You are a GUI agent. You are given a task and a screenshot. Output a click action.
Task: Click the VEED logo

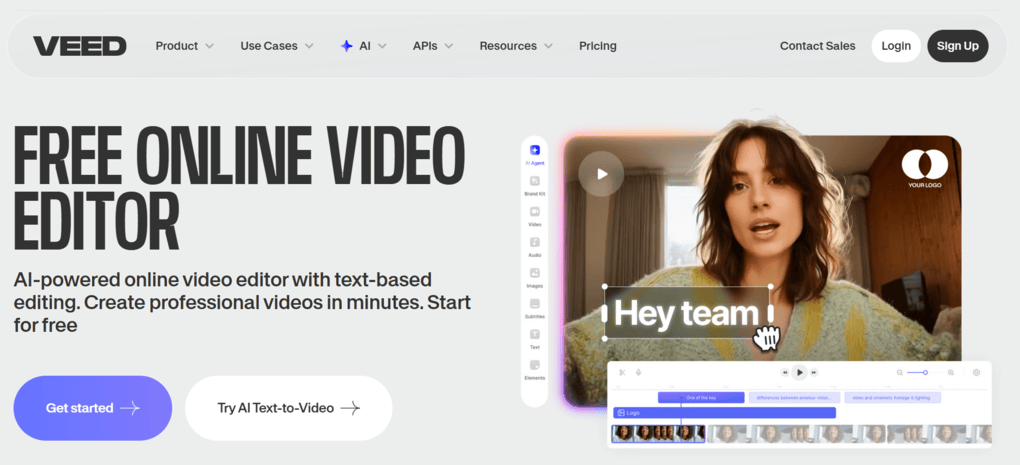pyautogui.click(x=79, y=46)
